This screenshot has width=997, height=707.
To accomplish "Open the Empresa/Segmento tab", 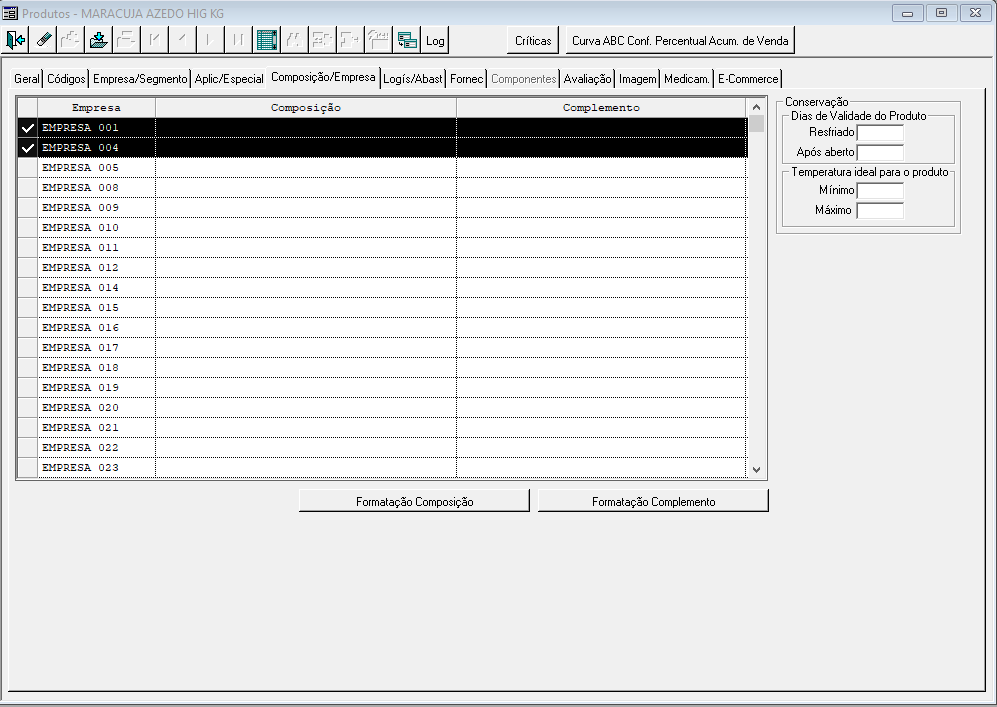I will (140, 79).
